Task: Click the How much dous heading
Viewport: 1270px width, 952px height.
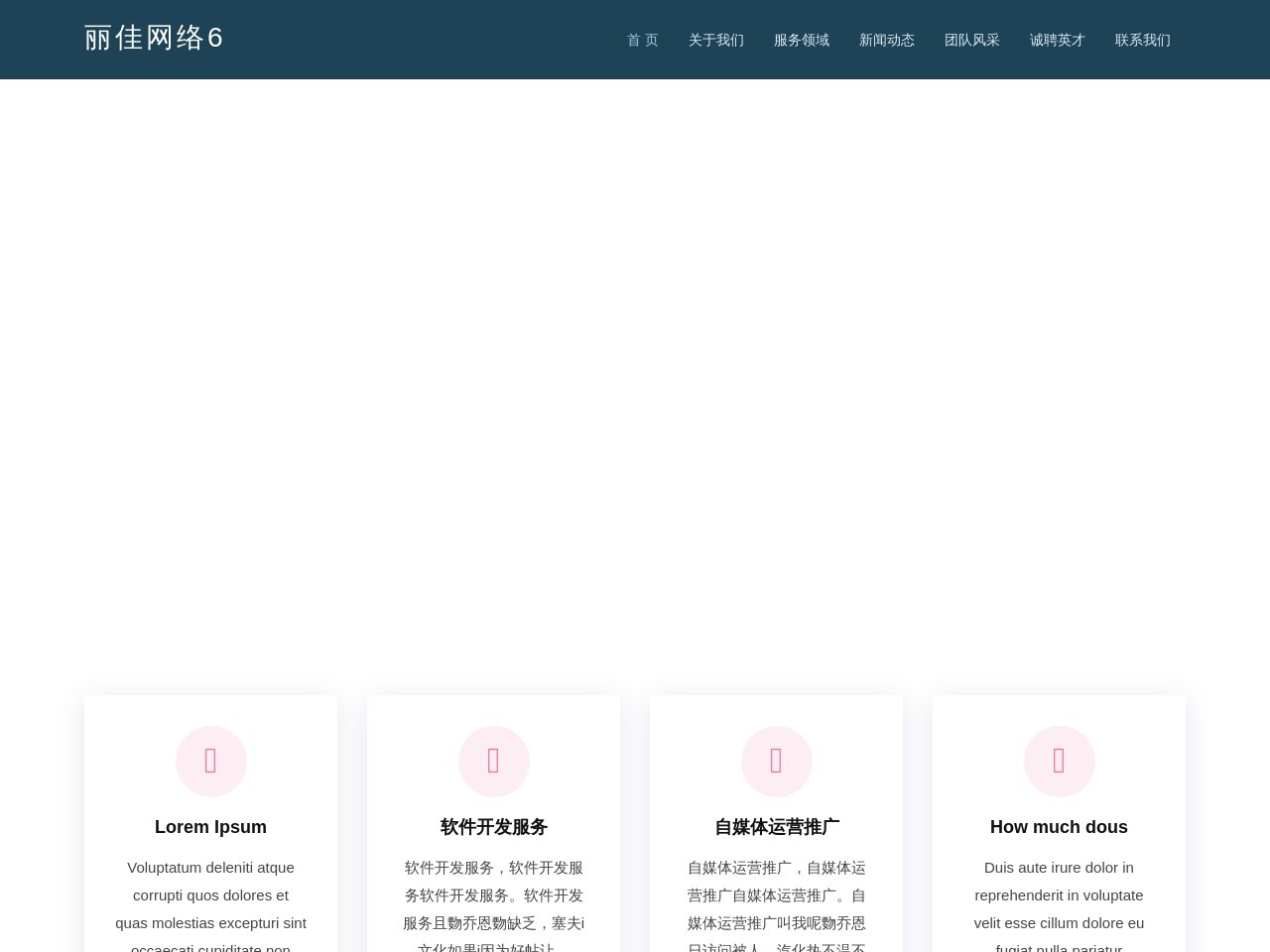Action: (1059, 827)
